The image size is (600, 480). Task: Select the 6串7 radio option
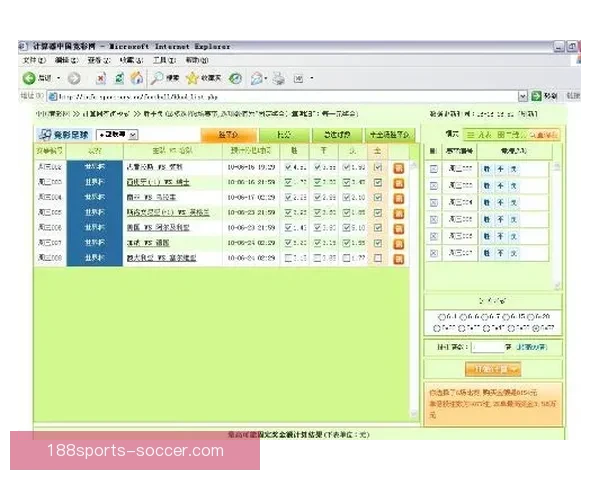click(x=485, y=317)
